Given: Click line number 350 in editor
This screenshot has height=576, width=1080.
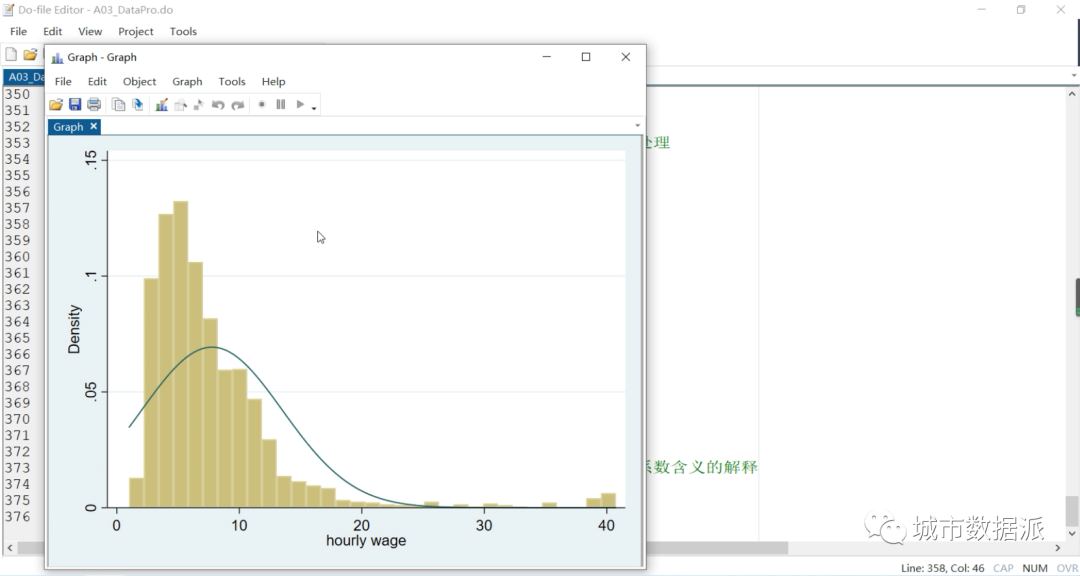Looking at the screenshot, I should point(17,94).
